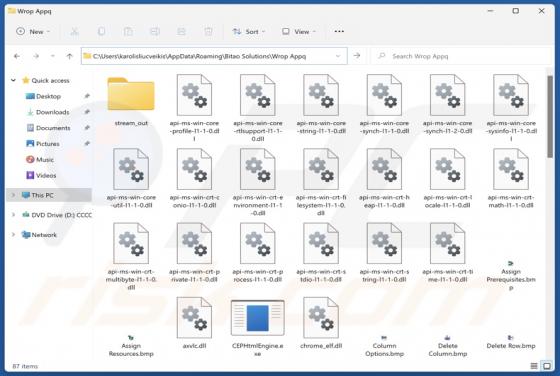Select api-ms-win-crt-locale-l1-1-0.dll file icon
The height and width of the screenshot is (376, 560).
pos(448,169)
